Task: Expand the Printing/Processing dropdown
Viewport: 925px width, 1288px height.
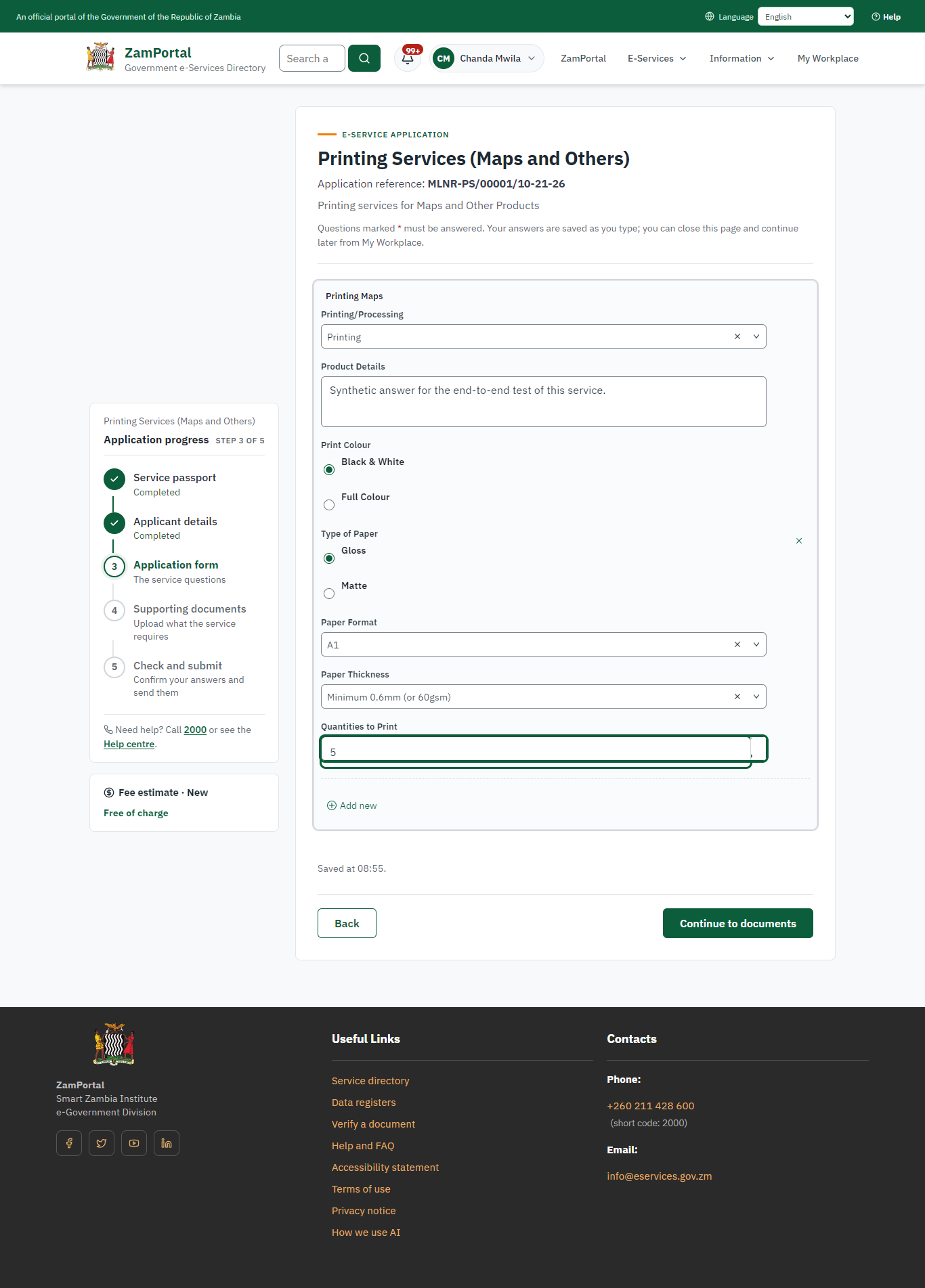Action: (756, 336)
